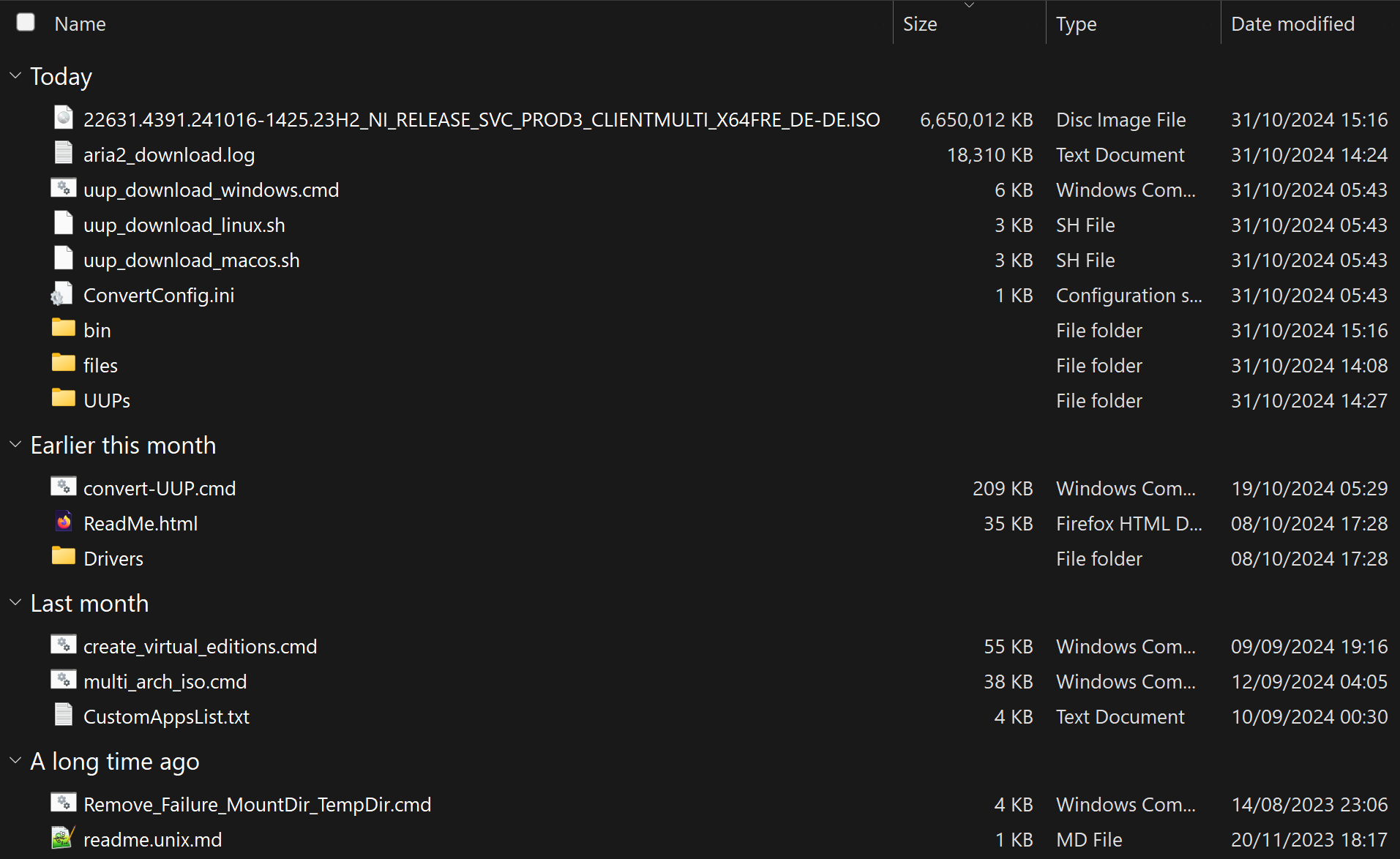Click the folder icon of the Drivers folder
This screenshot has height=859, width=1400.
pos(64,556)
